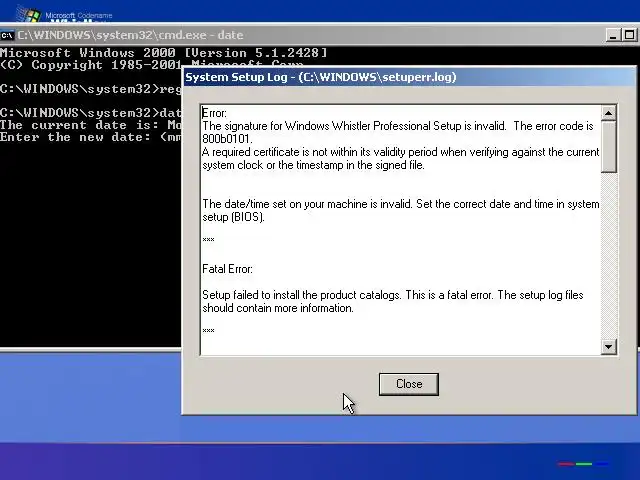This screenshot has height=480, width=640.
Task: Click the cmd.exe window system icon
Action: 7,36
